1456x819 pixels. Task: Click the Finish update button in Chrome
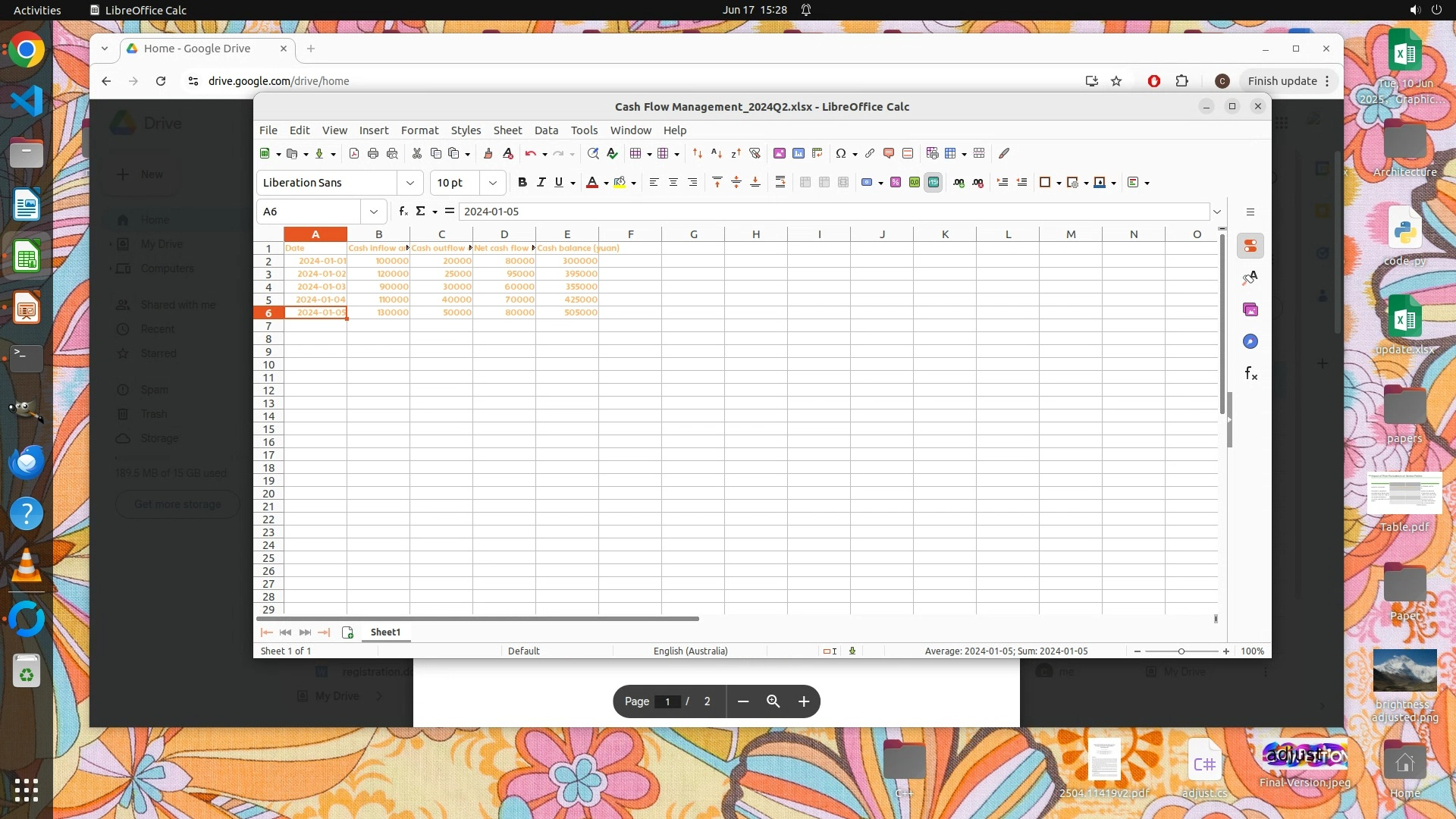tap(1282, 81)
